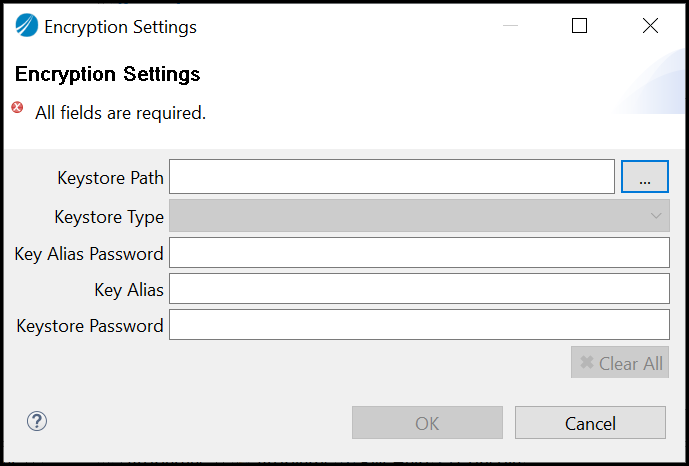Click the application logo in title bar
The width and height of the screenshot is (689, 466).
tap(27, 27)
